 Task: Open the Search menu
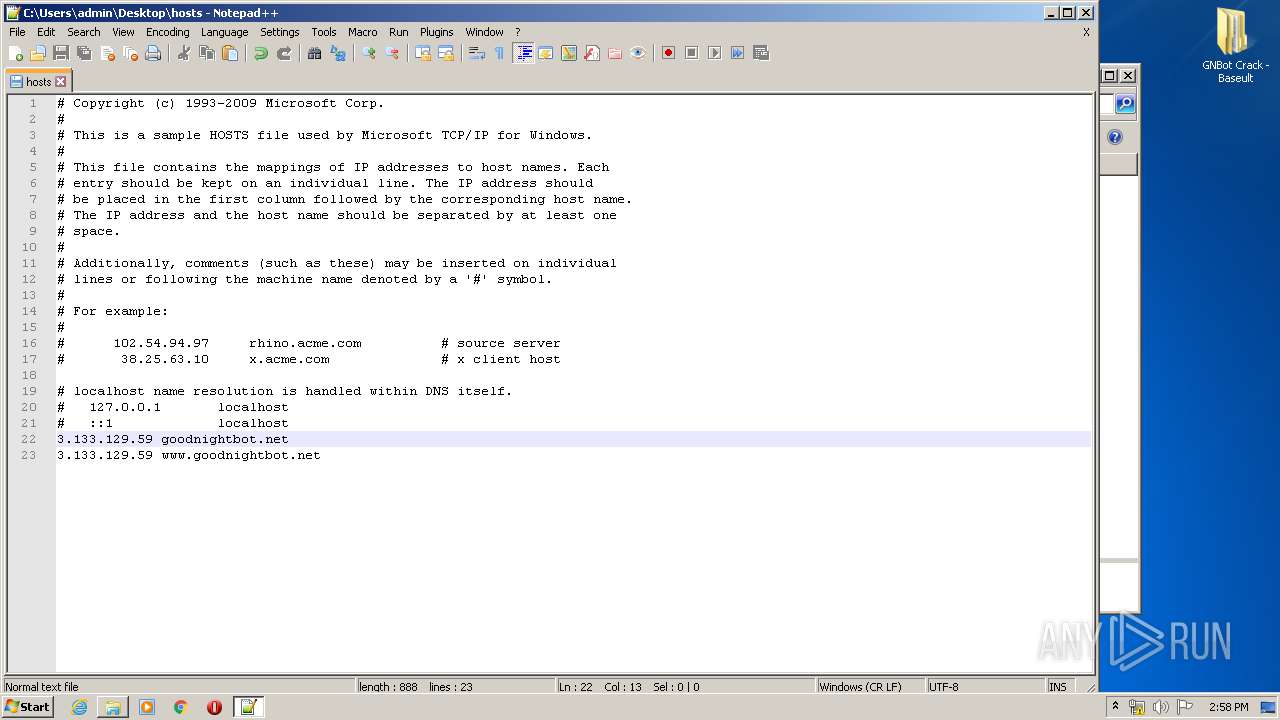pyautogui.click(x=84, y=32)
